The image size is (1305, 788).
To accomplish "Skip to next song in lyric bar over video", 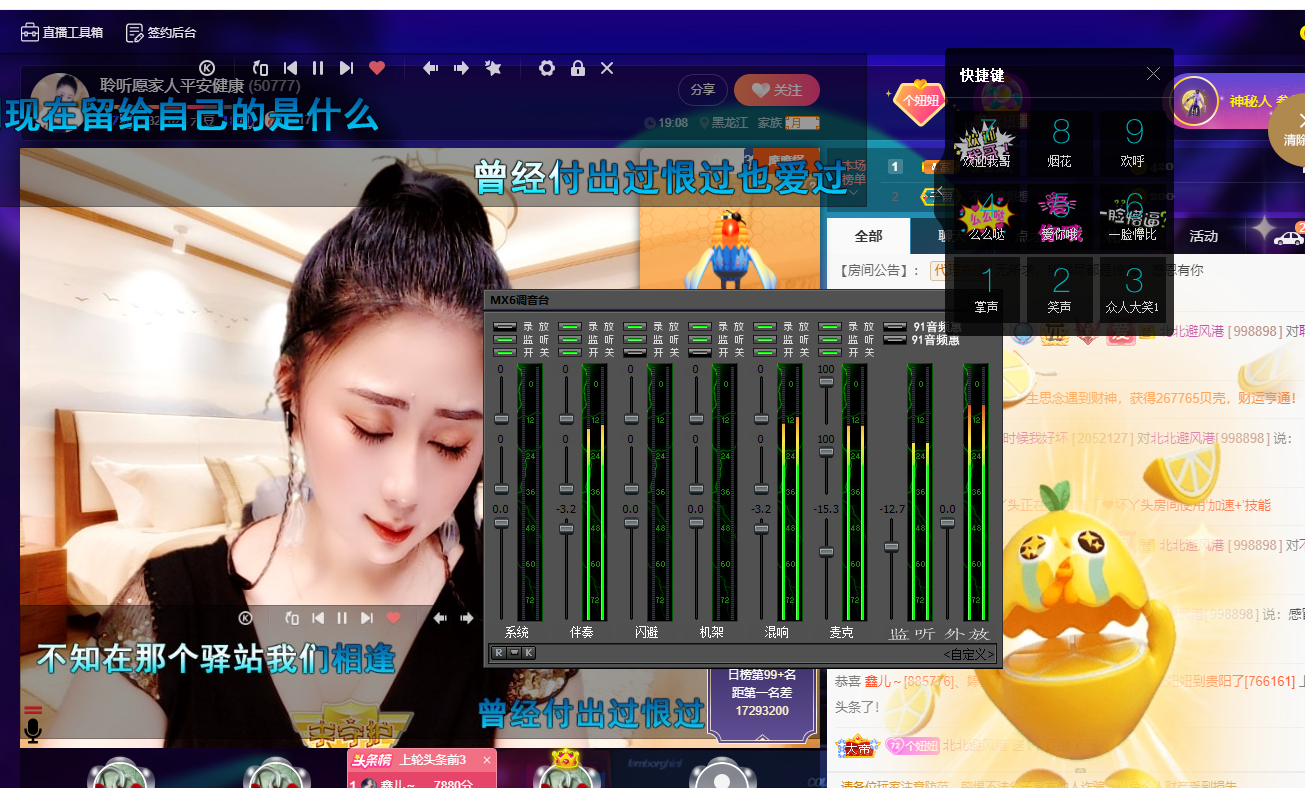I will coord(367,618).
